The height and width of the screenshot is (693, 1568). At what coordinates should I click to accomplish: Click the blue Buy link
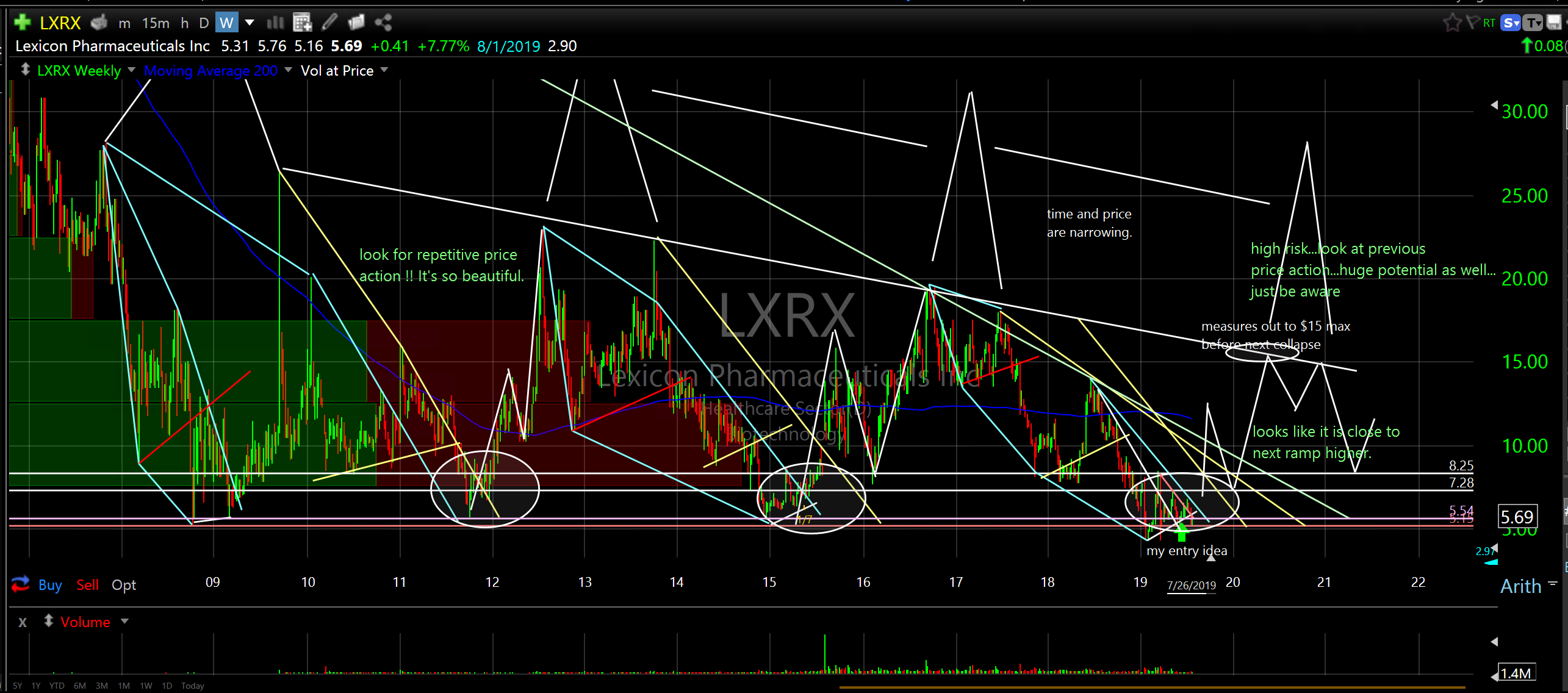(50, 585)
